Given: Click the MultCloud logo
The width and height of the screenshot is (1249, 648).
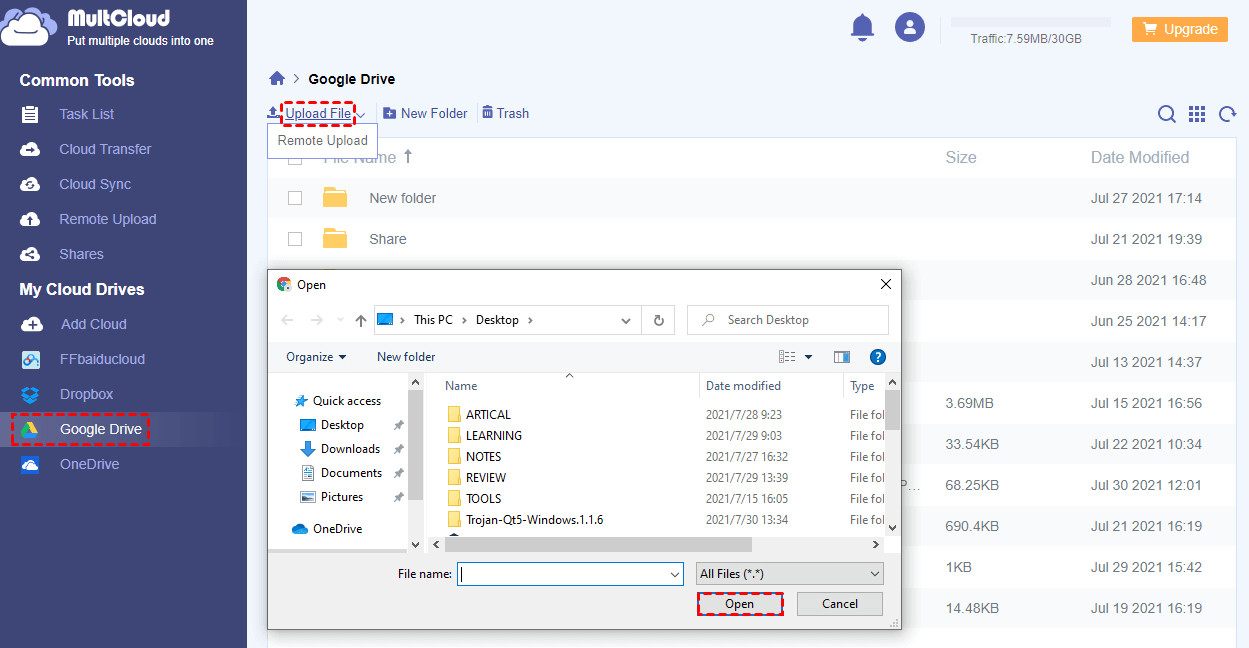Looking at the screenshot, I should tap(107, 28).
